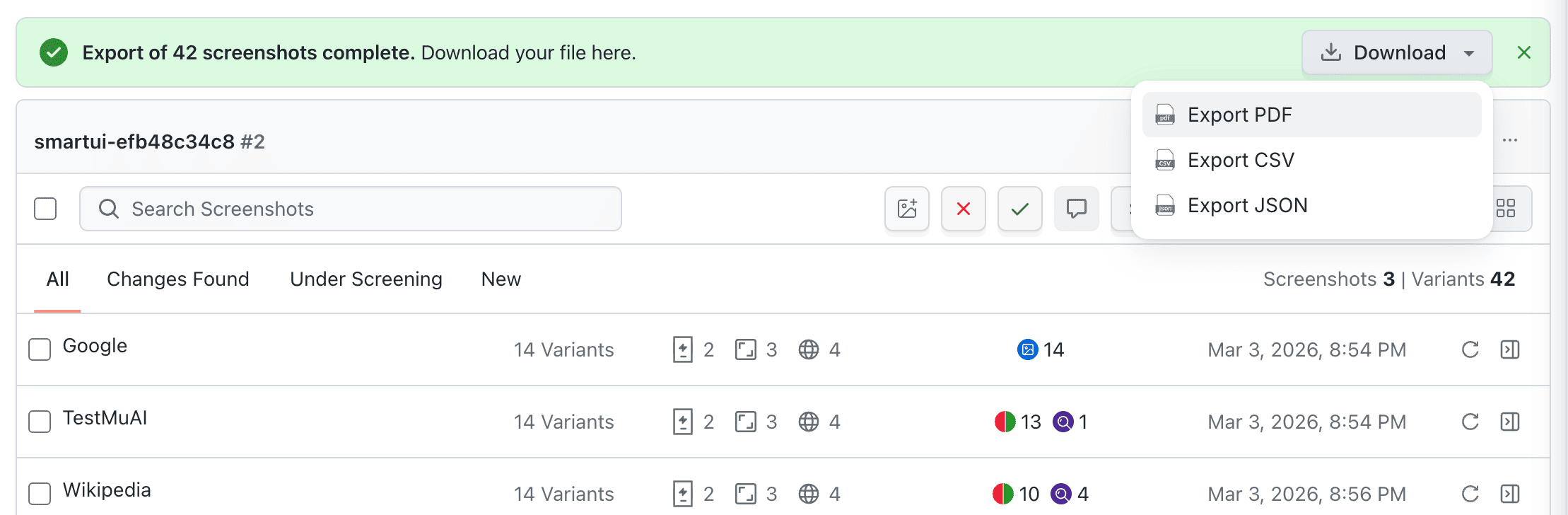This screenshot has width=1568, height=515.
Task: Choose Export CSV from the menu
Action: 1241,160
